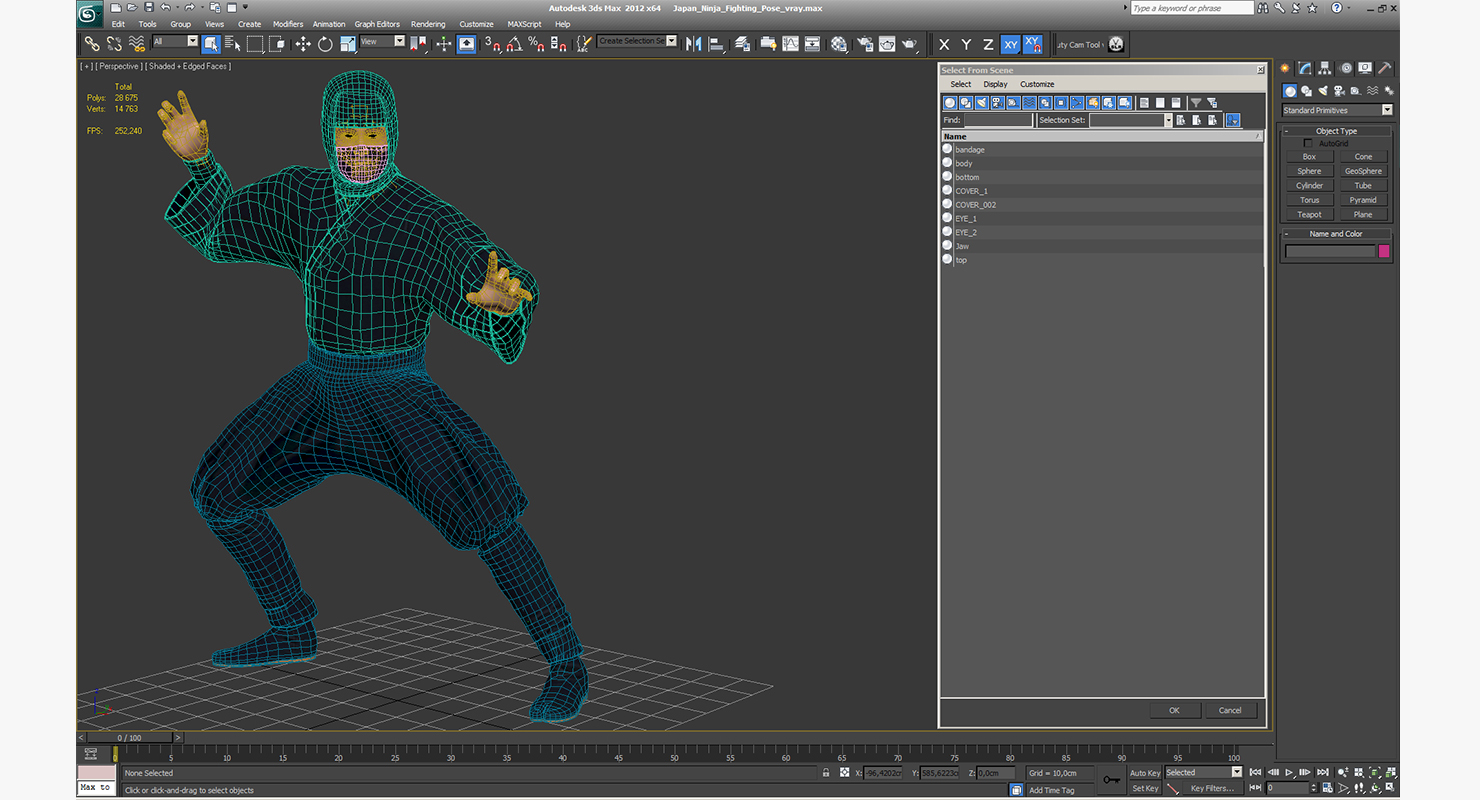Enable the AutoGrid checkbox
The width and height of the screenshot is (1480, 800).
(1307, 144)
